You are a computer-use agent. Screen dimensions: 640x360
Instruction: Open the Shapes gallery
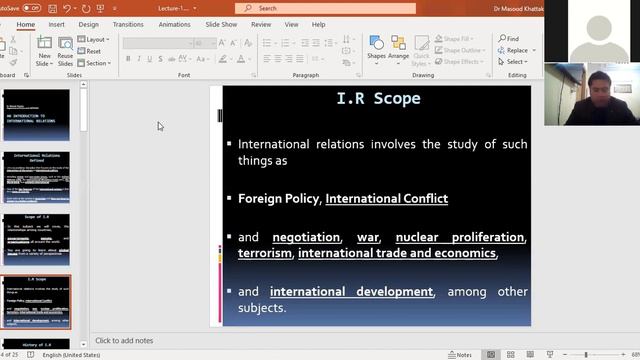pyautogui.click(x=376, y=50)
